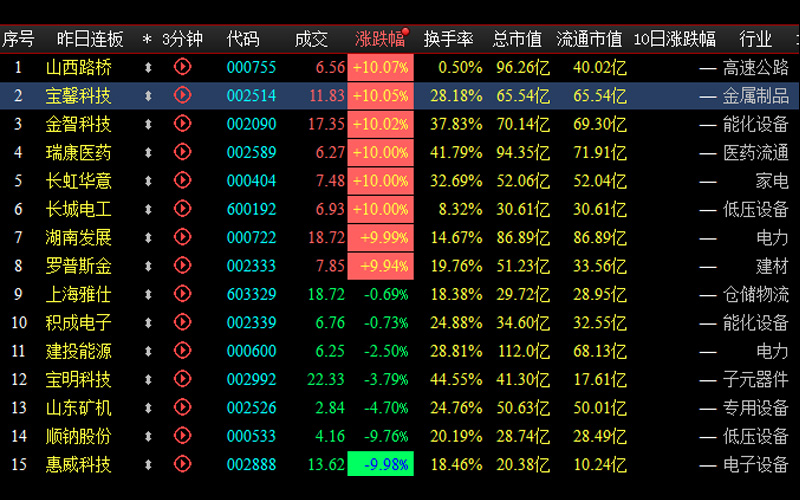
Task: Click stock code 603329
Action: pyautogui.click(x=251, y=294)
